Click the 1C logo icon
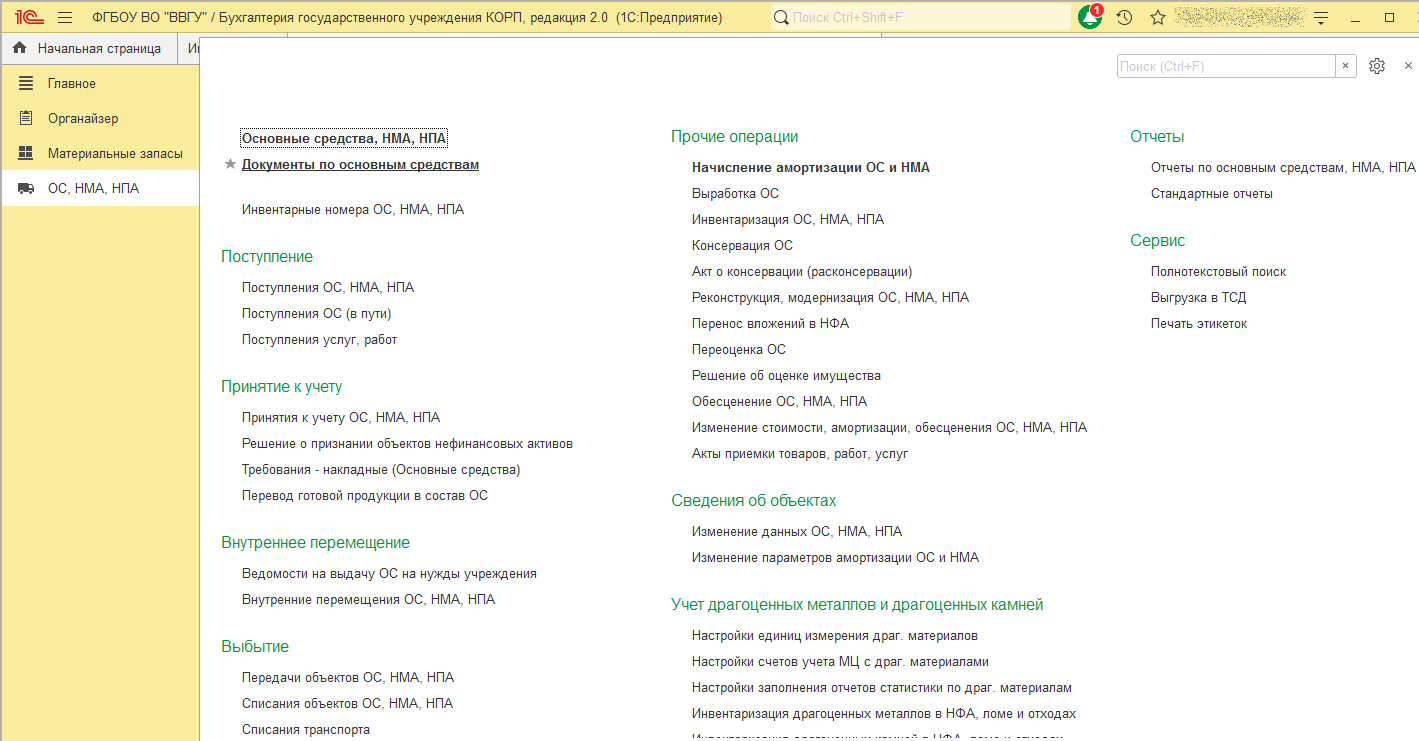The image size is (1419, 741). click(x=26, y=17)
